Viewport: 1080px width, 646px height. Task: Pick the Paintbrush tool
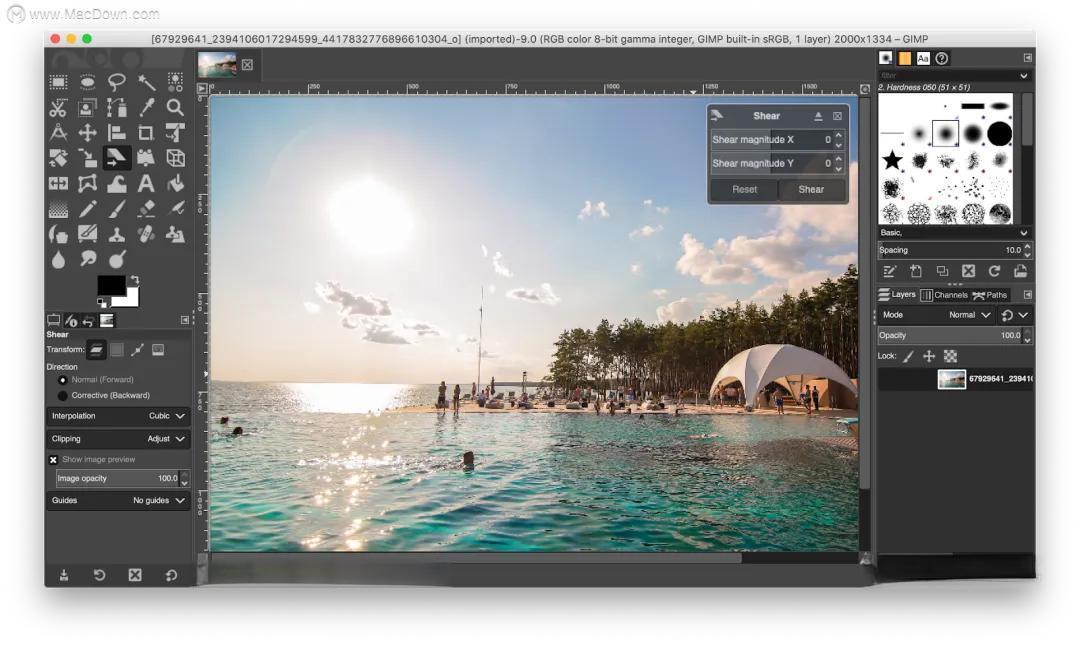point(117,209)
